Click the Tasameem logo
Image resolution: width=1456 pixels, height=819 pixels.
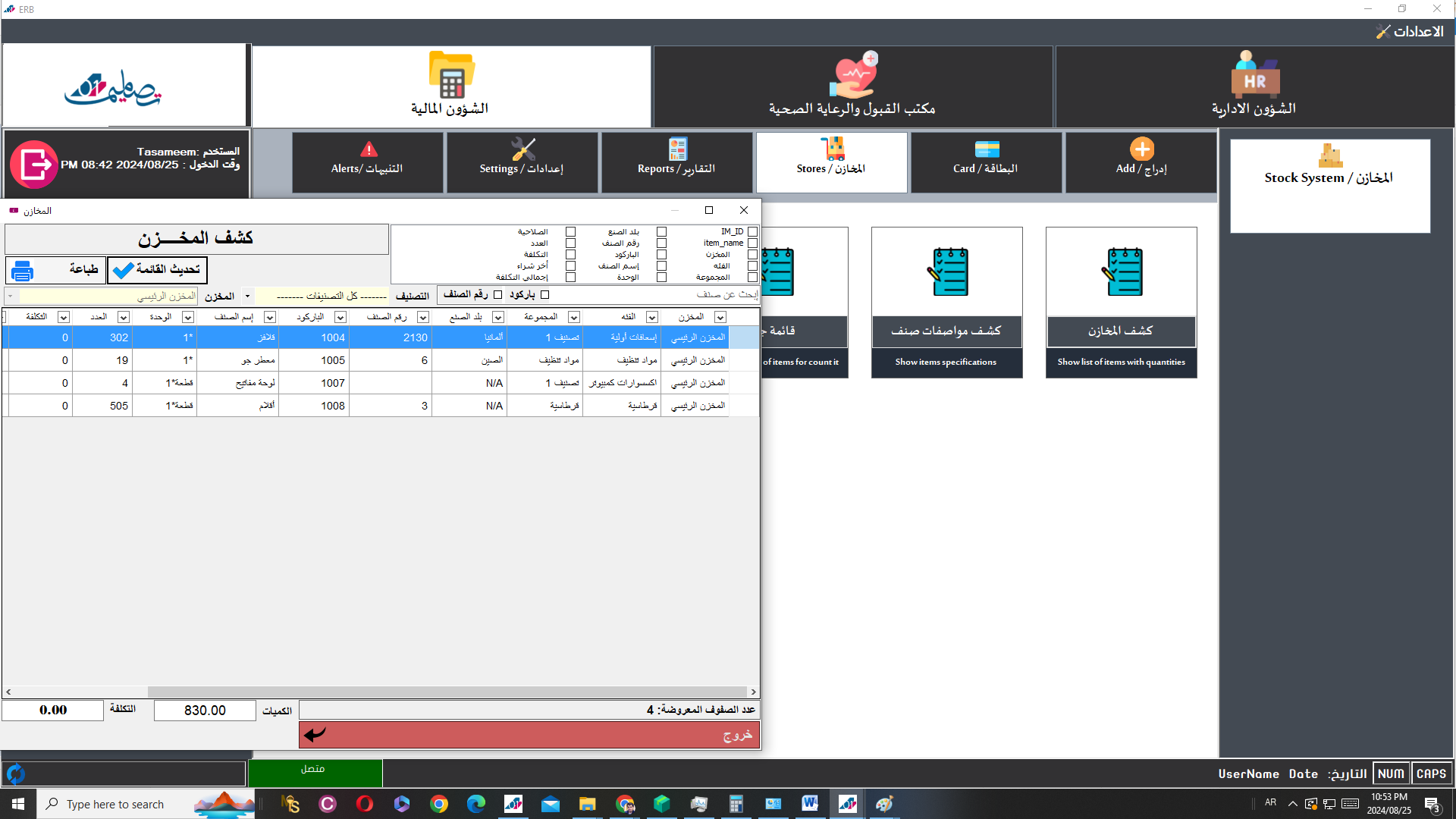coord(114,88)
